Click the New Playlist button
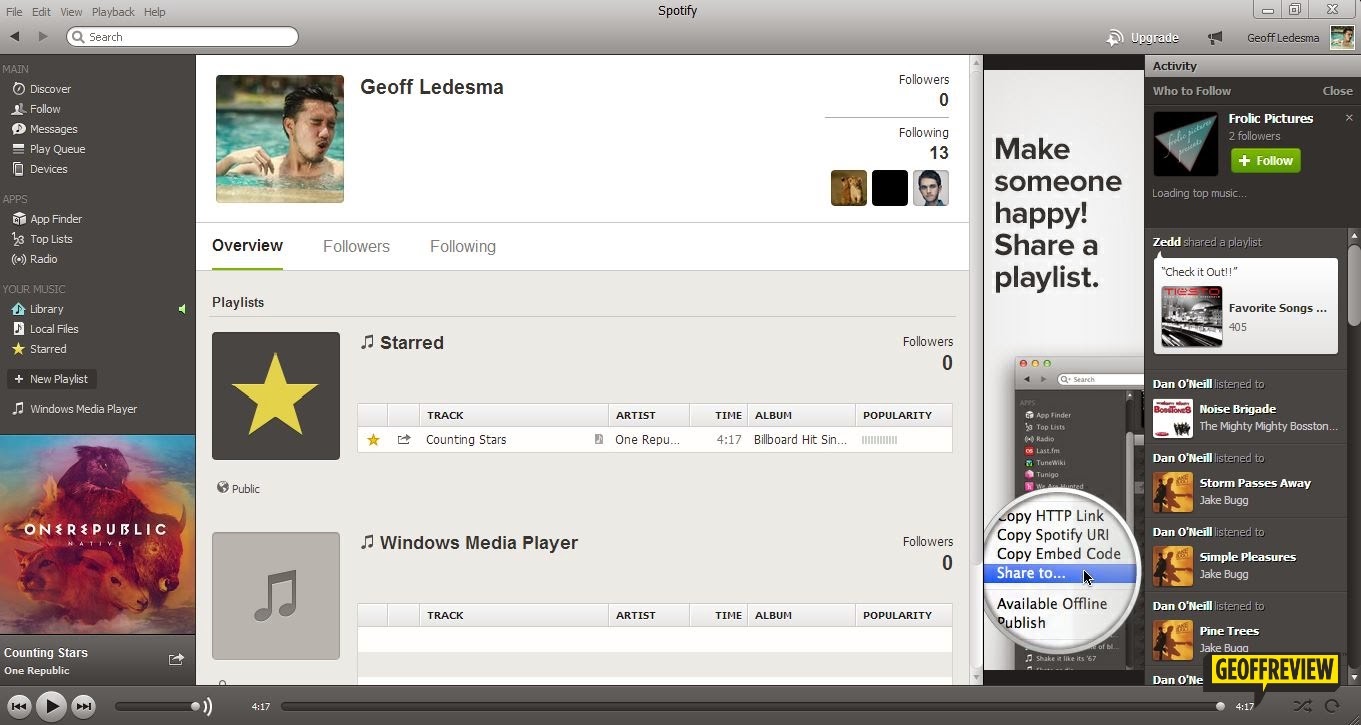1361x725 pixels. [51, 379]
